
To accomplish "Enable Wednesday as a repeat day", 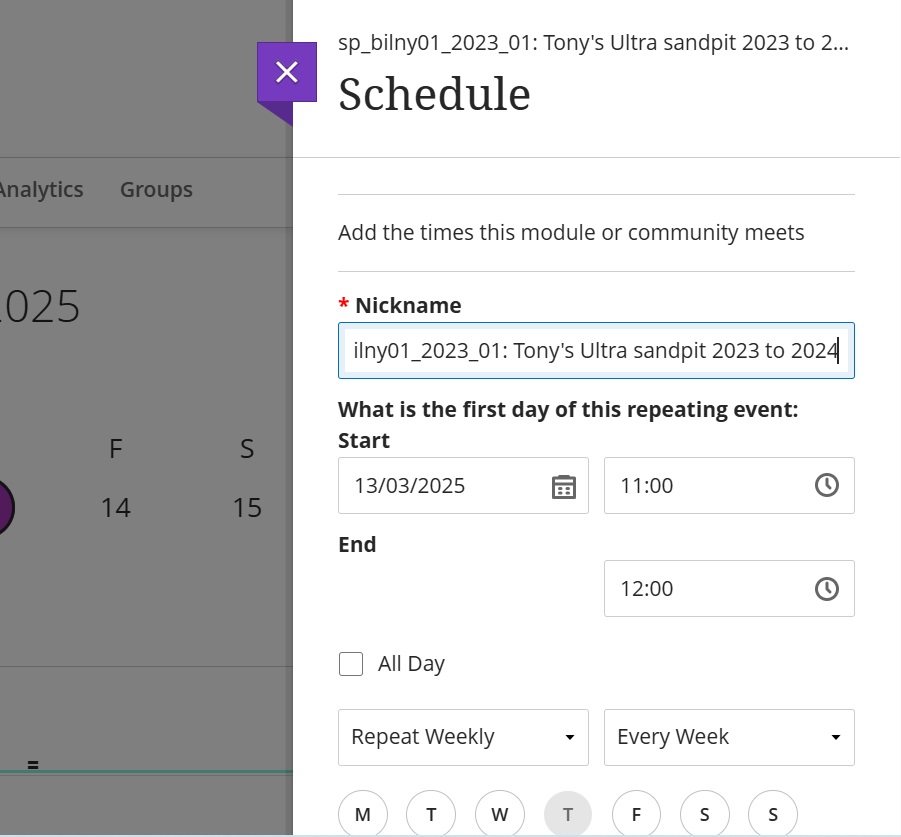I will (499, 814).
